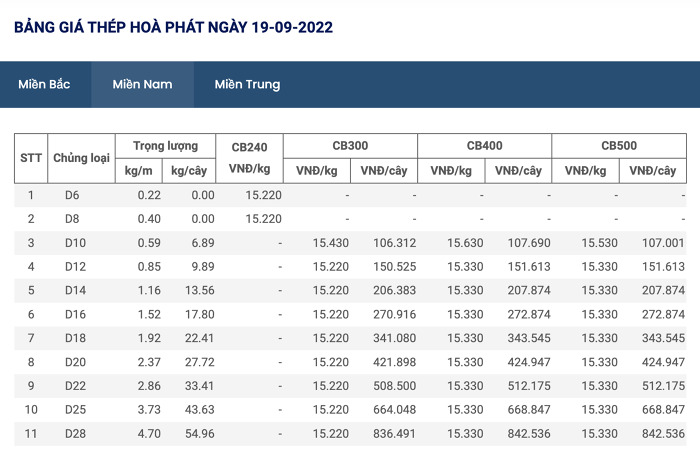Click the D25 CB400 price 668.847
Image resolution: width=700 pixels, height=461 pixels.
pos(529,410)
